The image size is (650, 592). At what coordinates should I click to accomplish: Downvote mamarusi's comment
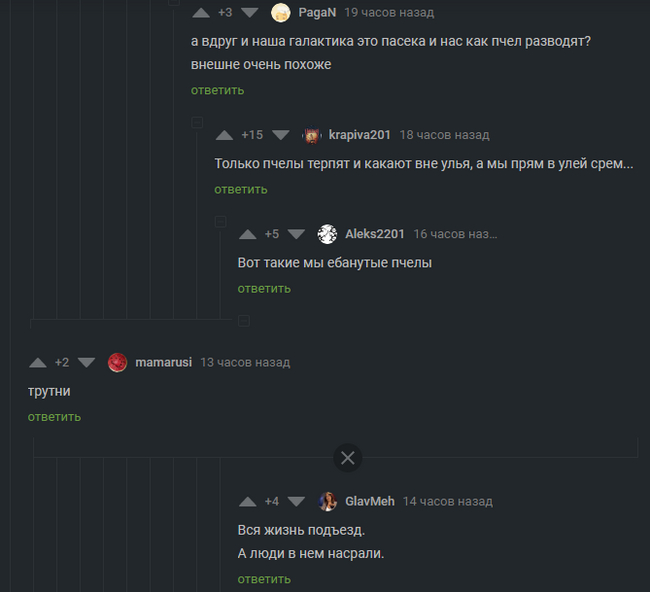tap(86, 363)
